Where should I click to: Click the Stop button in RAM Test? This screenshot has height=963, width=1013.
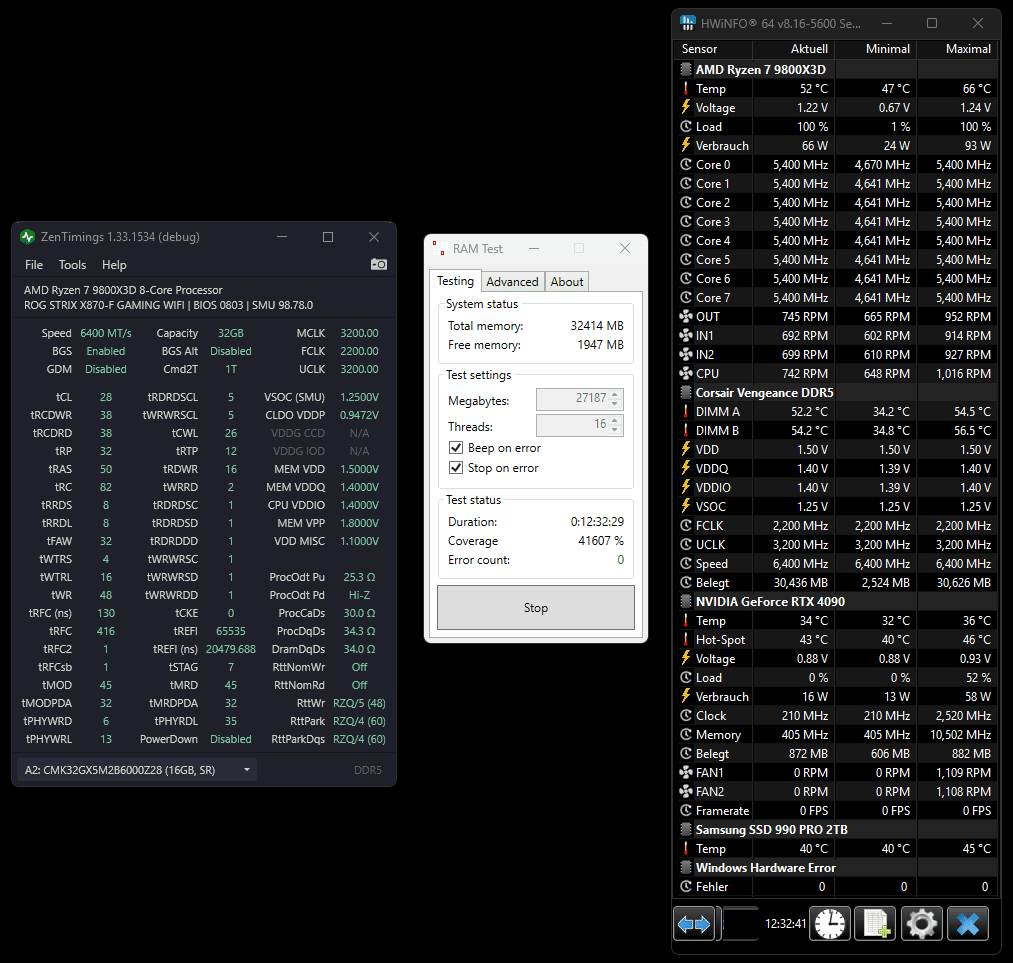536,607
